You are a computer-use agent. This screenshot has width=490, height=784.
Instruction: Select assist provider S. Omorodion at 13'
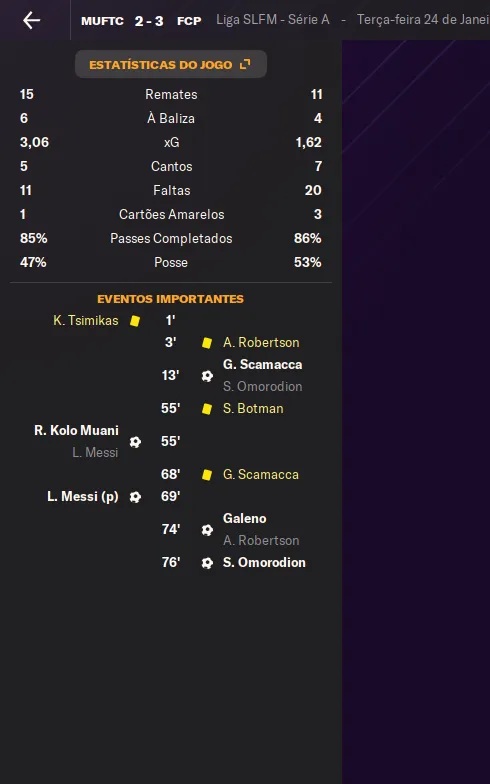pyautogui.click(x=262, y=386)
